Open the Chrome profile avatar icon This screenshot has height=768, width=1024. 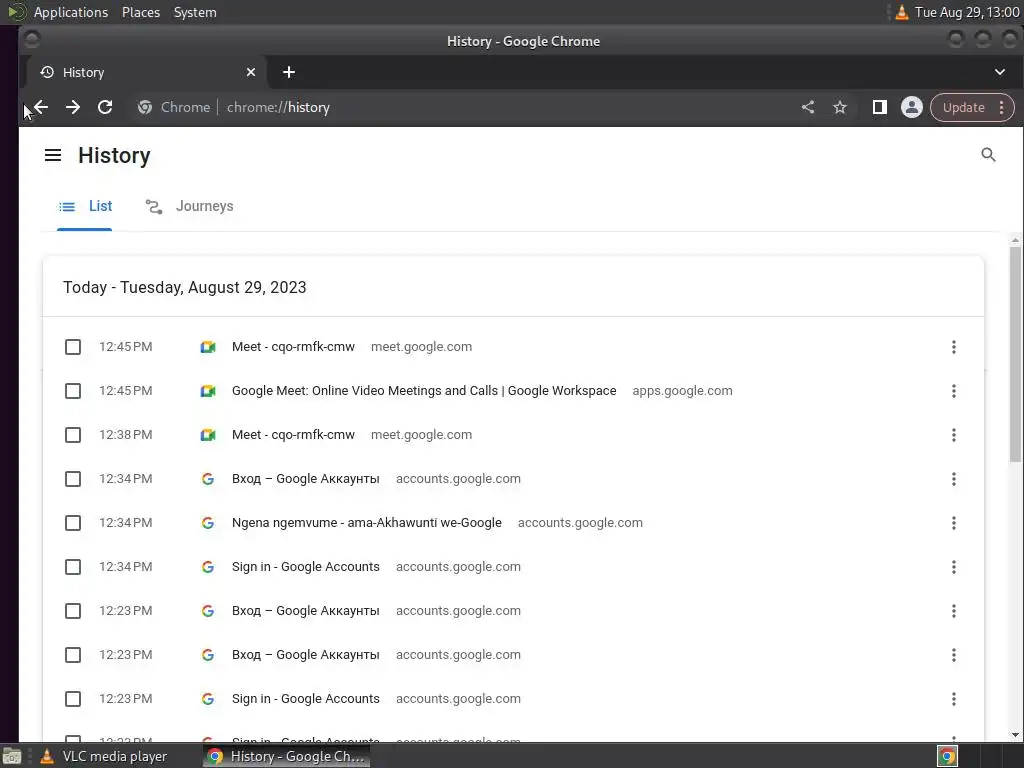click(x=911, y=107)
